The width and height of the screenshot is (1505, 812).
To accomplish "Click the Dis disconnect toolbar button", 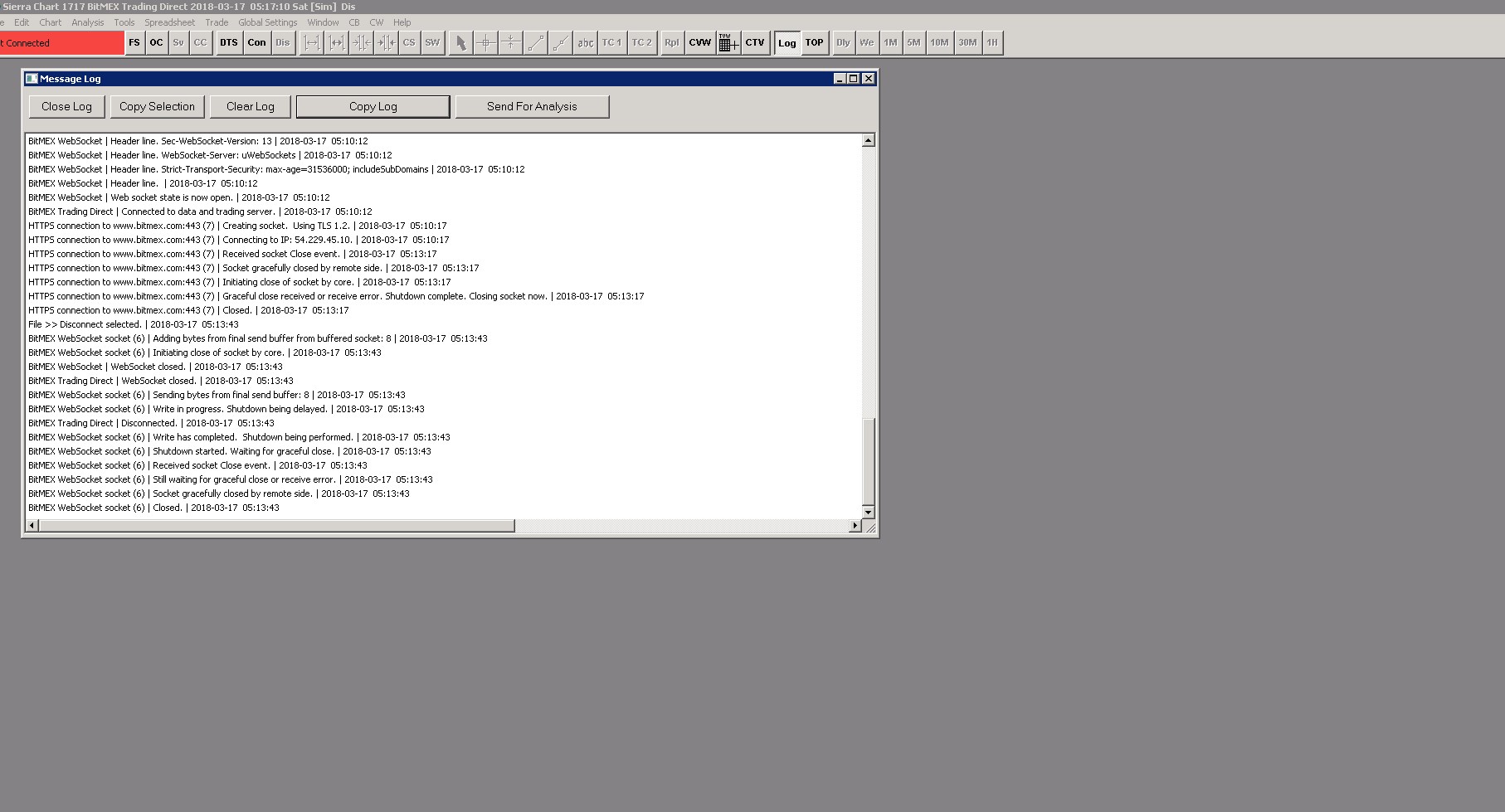I will [x=283, y=43].
